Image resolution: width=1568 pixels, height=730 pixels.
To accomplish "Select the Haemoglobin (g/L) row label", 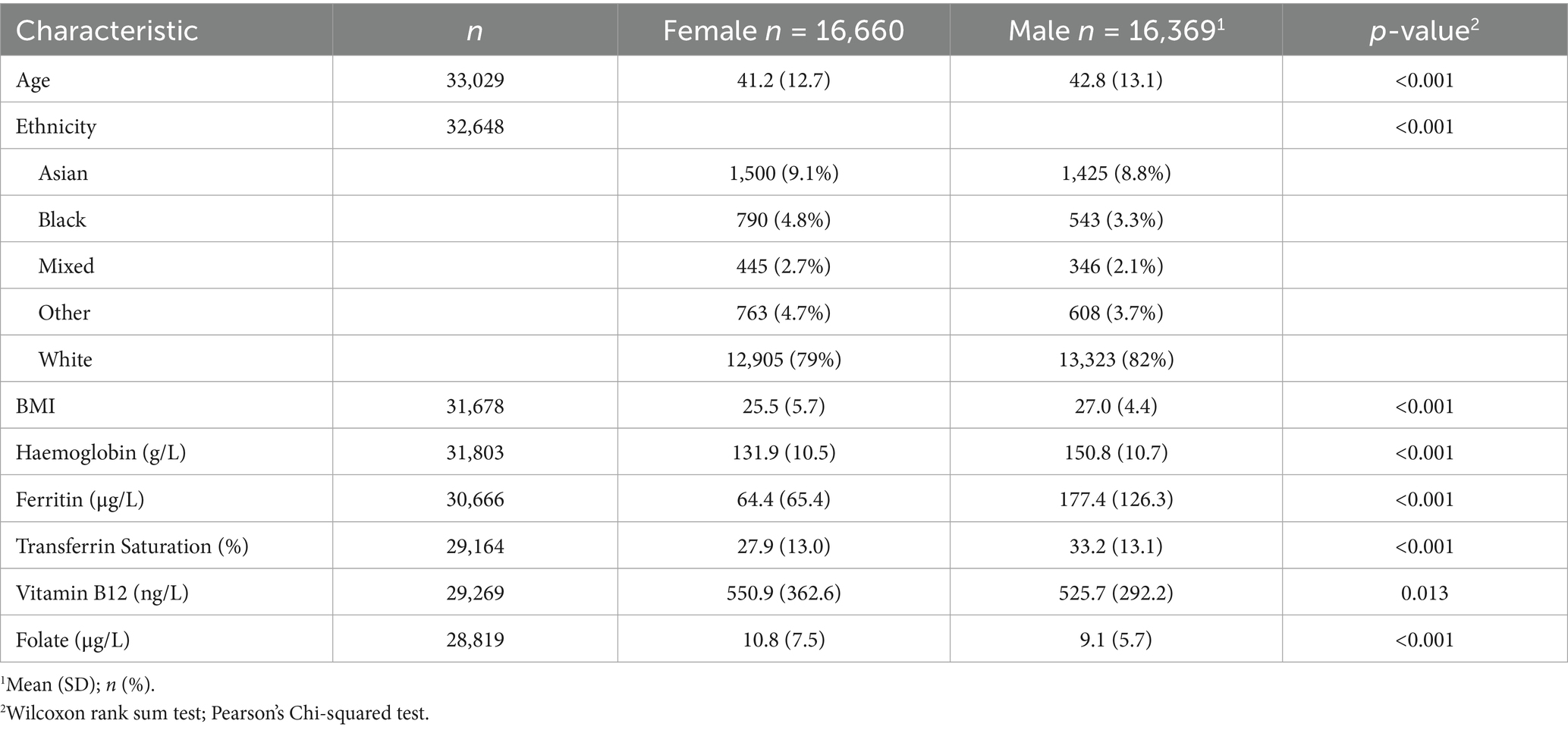I will click(101, 452).
